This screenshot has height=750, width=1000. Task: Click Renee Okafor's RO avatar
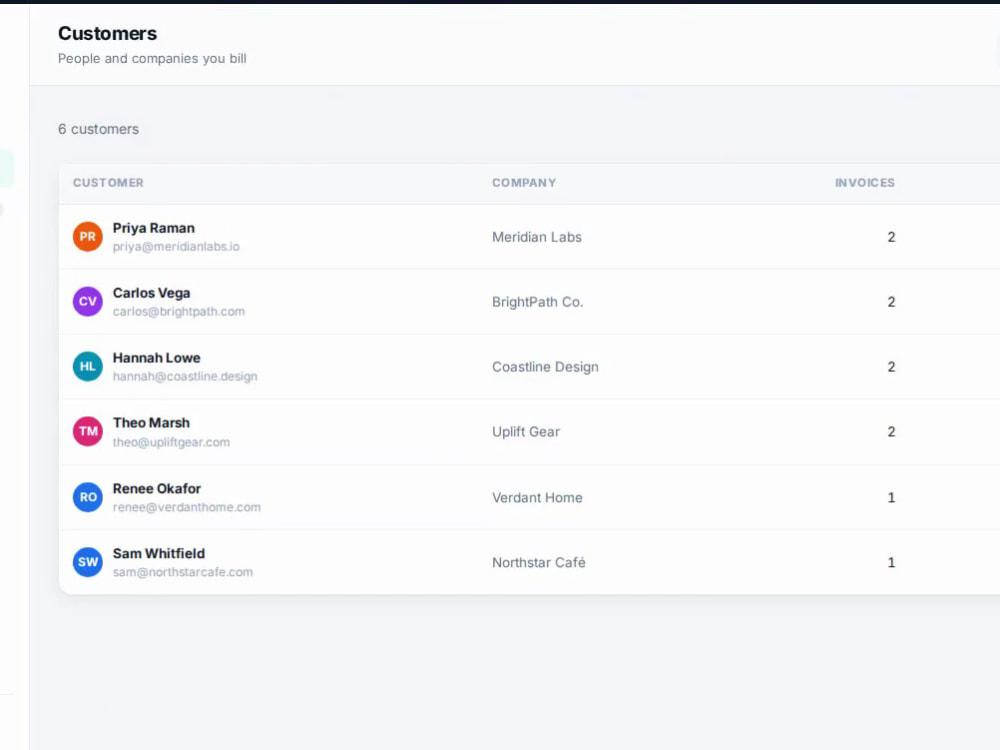[x=87, y=497]
